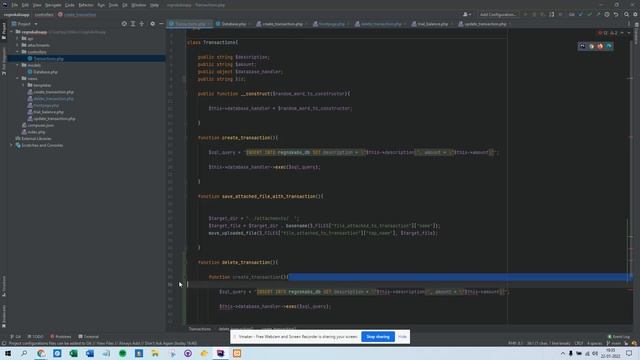
Task: Click the Windows Start button
Action: pos(8,353)
